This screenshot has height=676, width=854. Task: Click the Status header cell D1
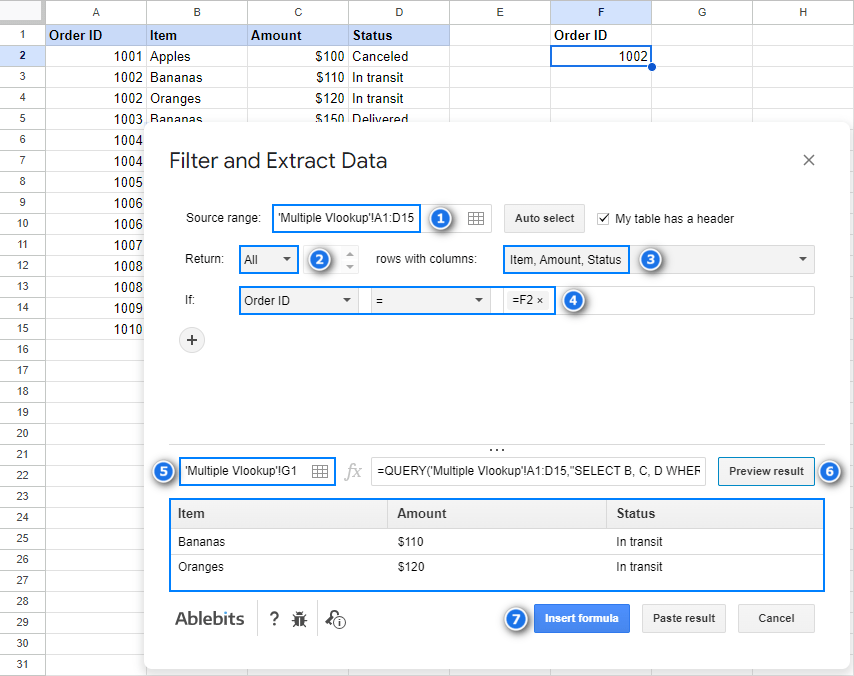[x=399, y=35]
